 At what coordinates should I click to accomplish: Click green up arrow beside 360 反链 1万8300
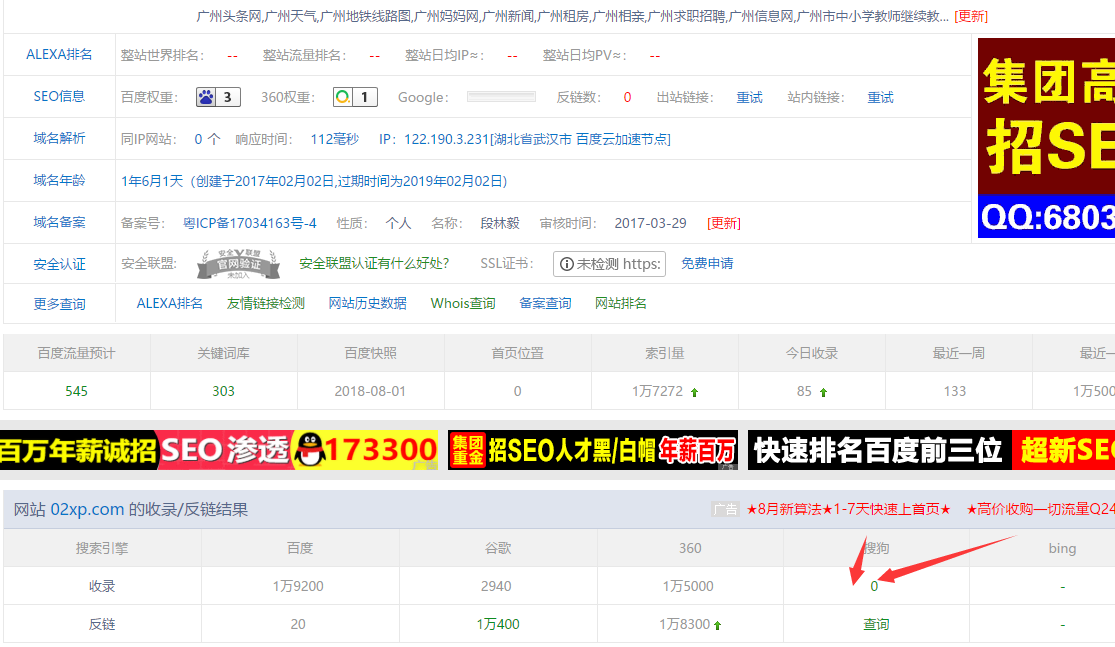[717, 625]
